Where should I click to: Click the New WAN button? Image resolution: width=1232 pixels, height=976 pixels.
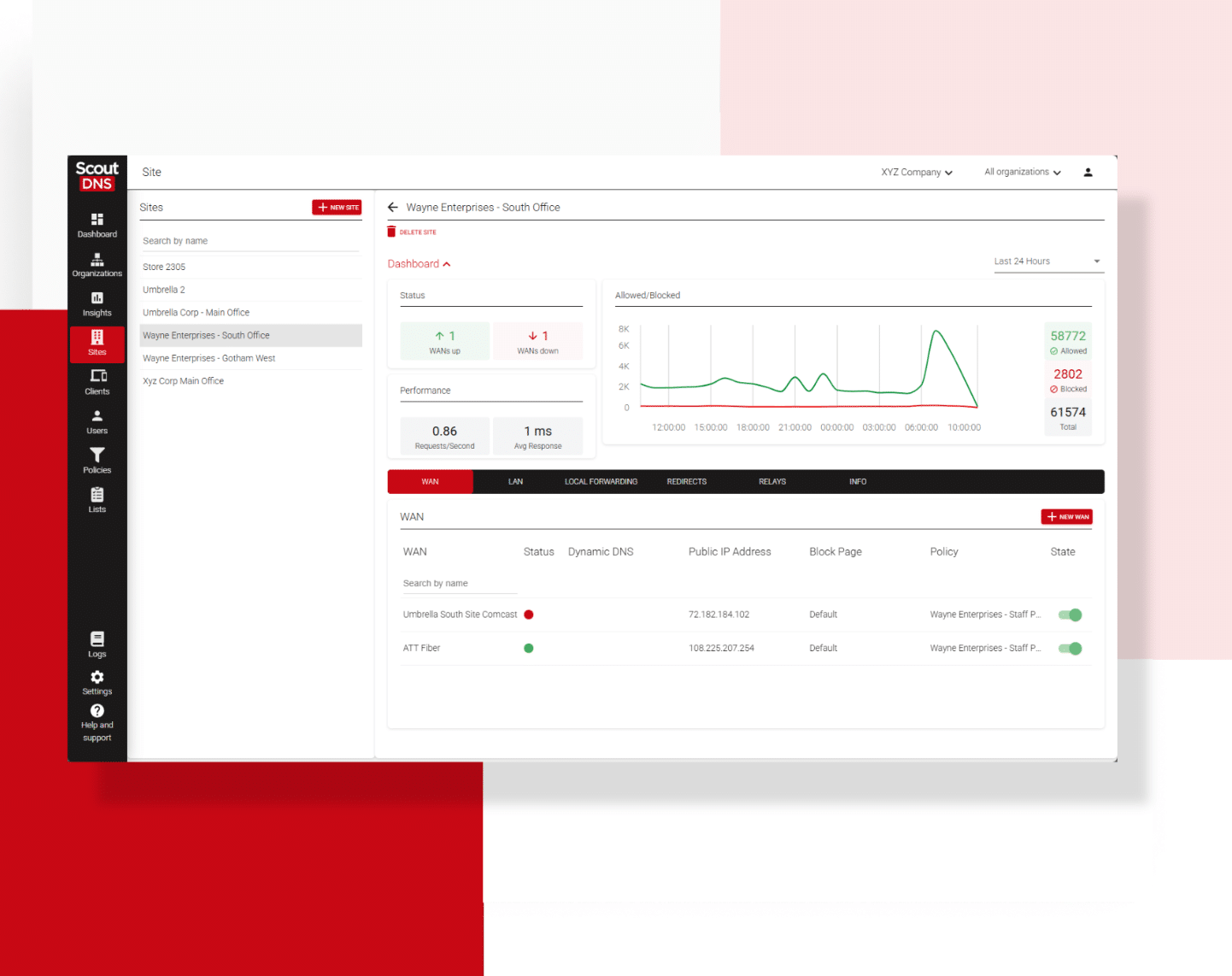[1066, 516]
